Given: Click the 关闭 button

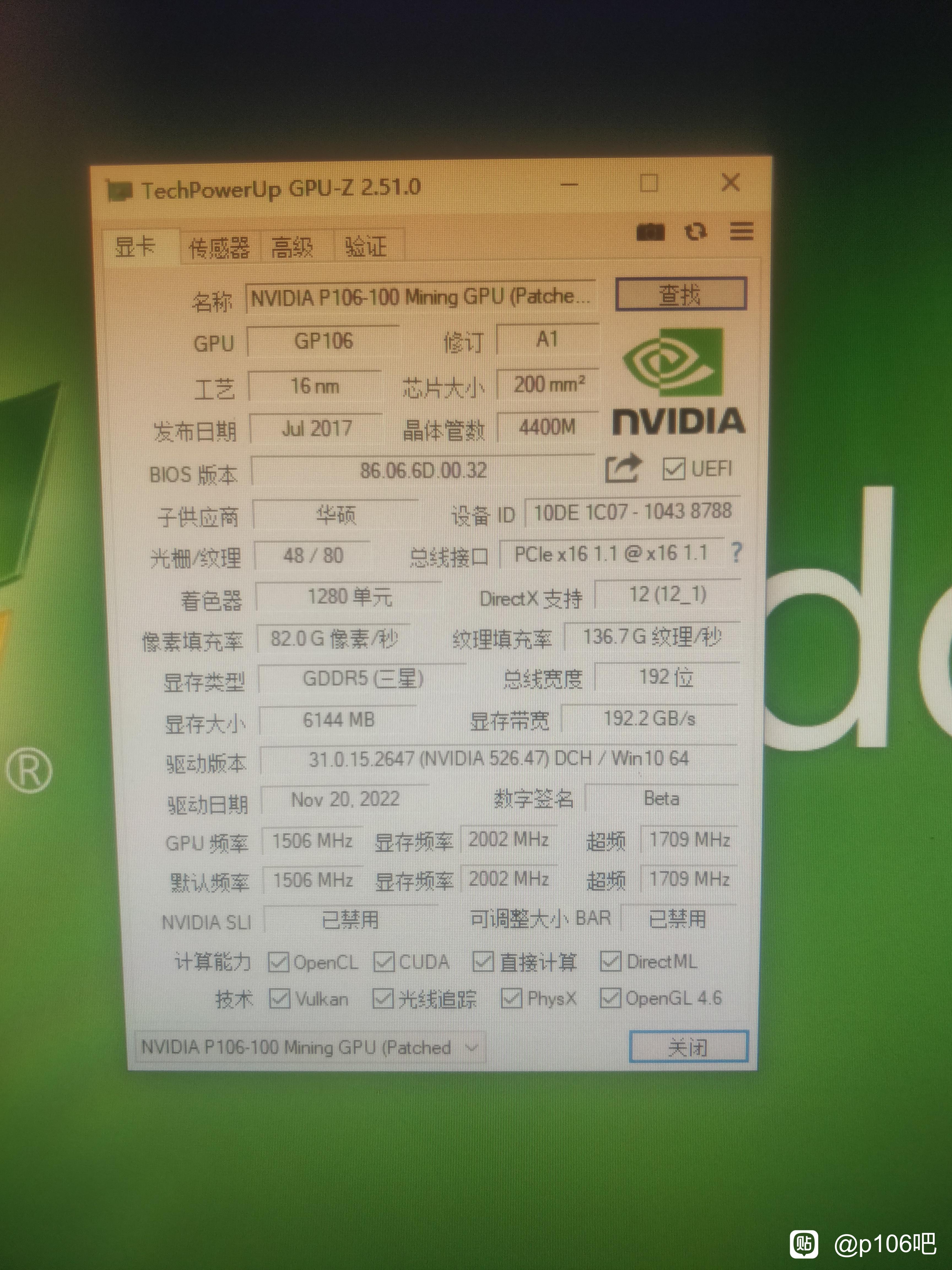Looking at the screenshot, I should pyautogui.click(x=689, y=1046).
